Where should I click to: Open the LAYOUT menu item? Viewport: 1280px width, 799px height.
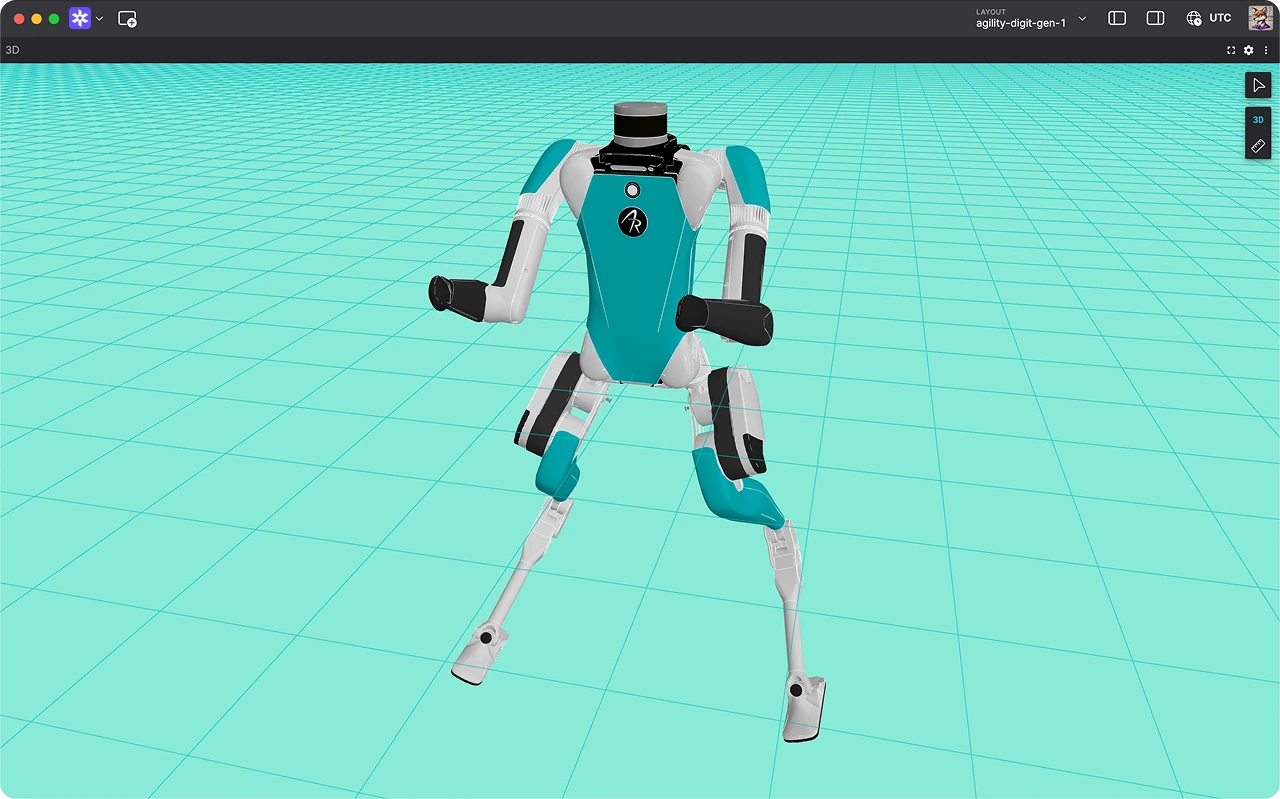coord(991,11)
